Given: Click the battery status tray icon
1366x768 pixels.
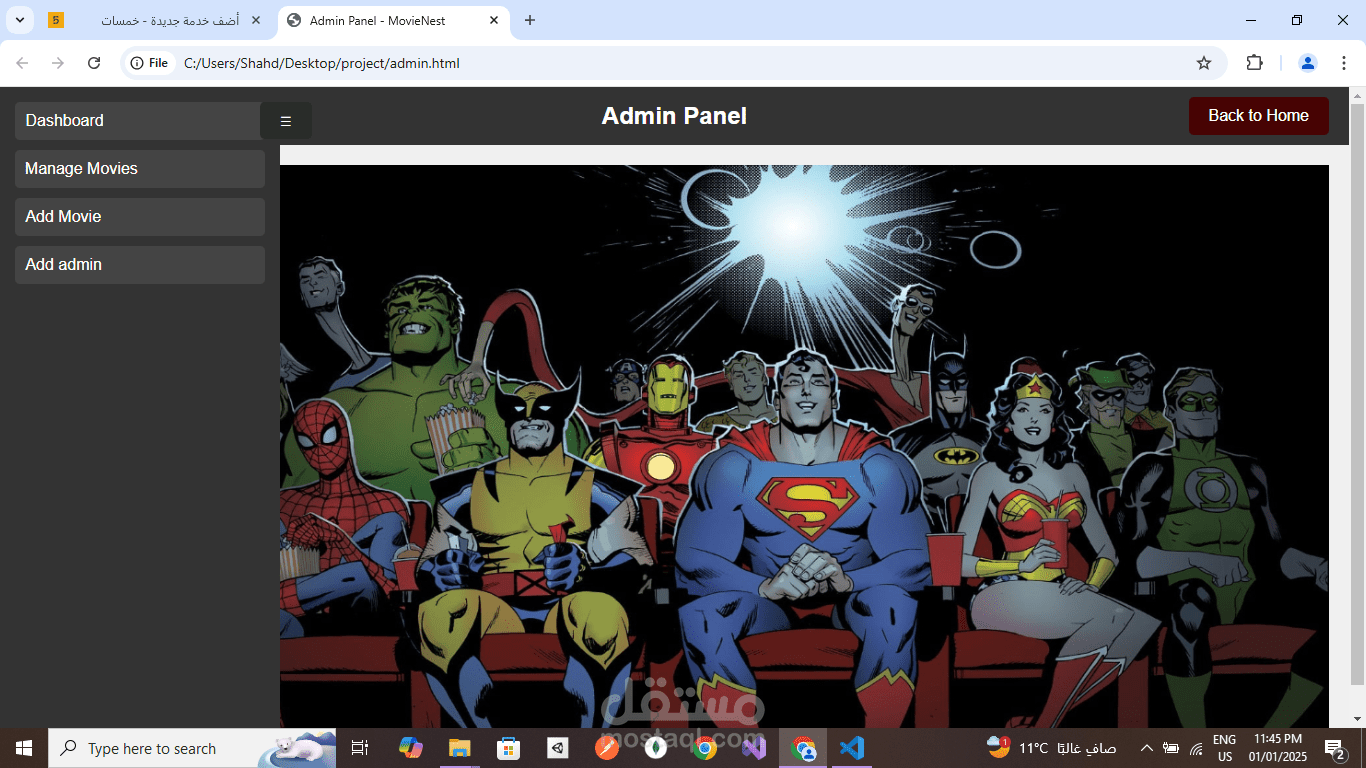Looking at the screenshot, I should click(1171, 748).
